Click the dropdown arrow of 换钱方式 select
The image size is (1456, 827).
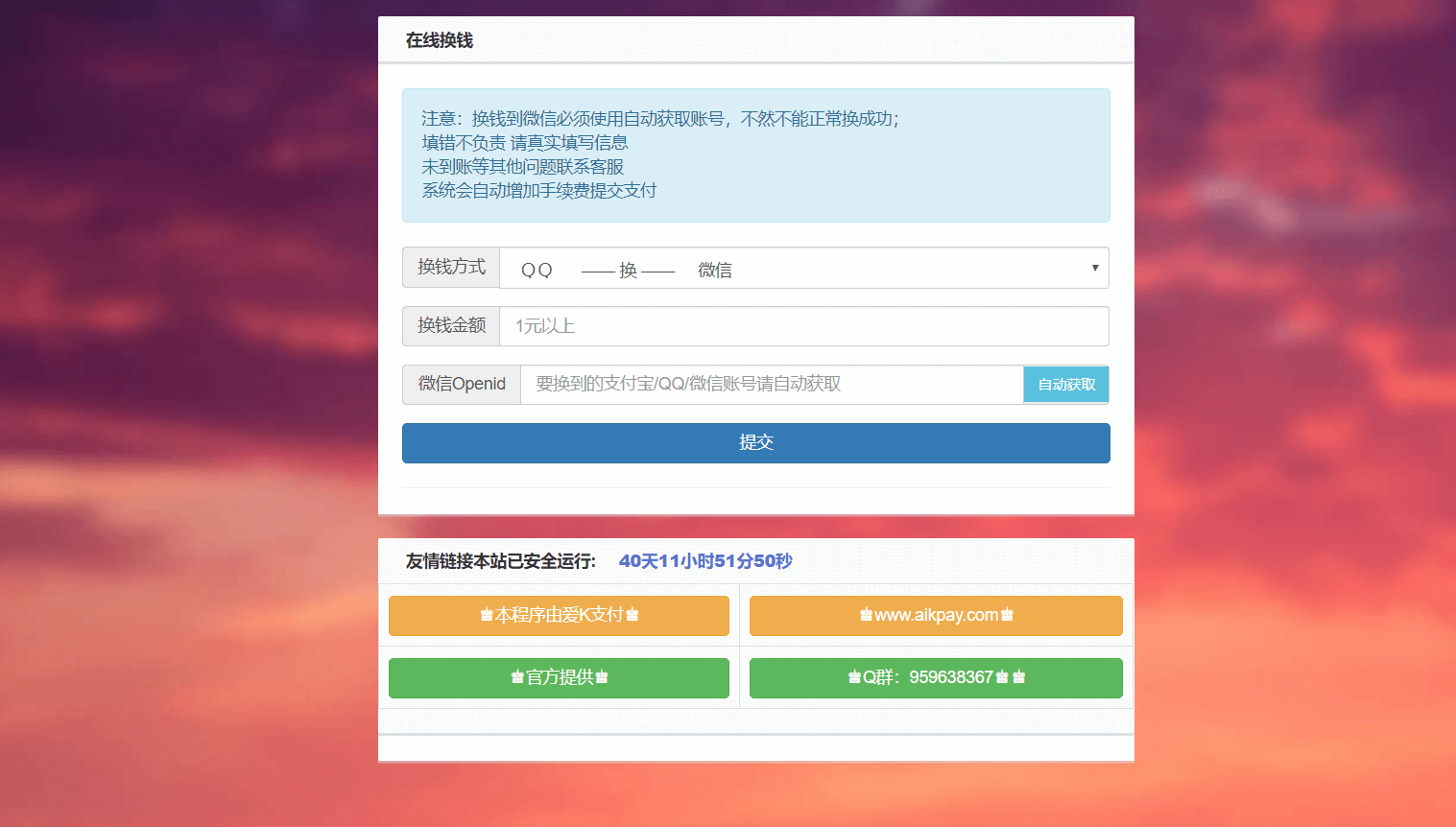click(1094, 268)
